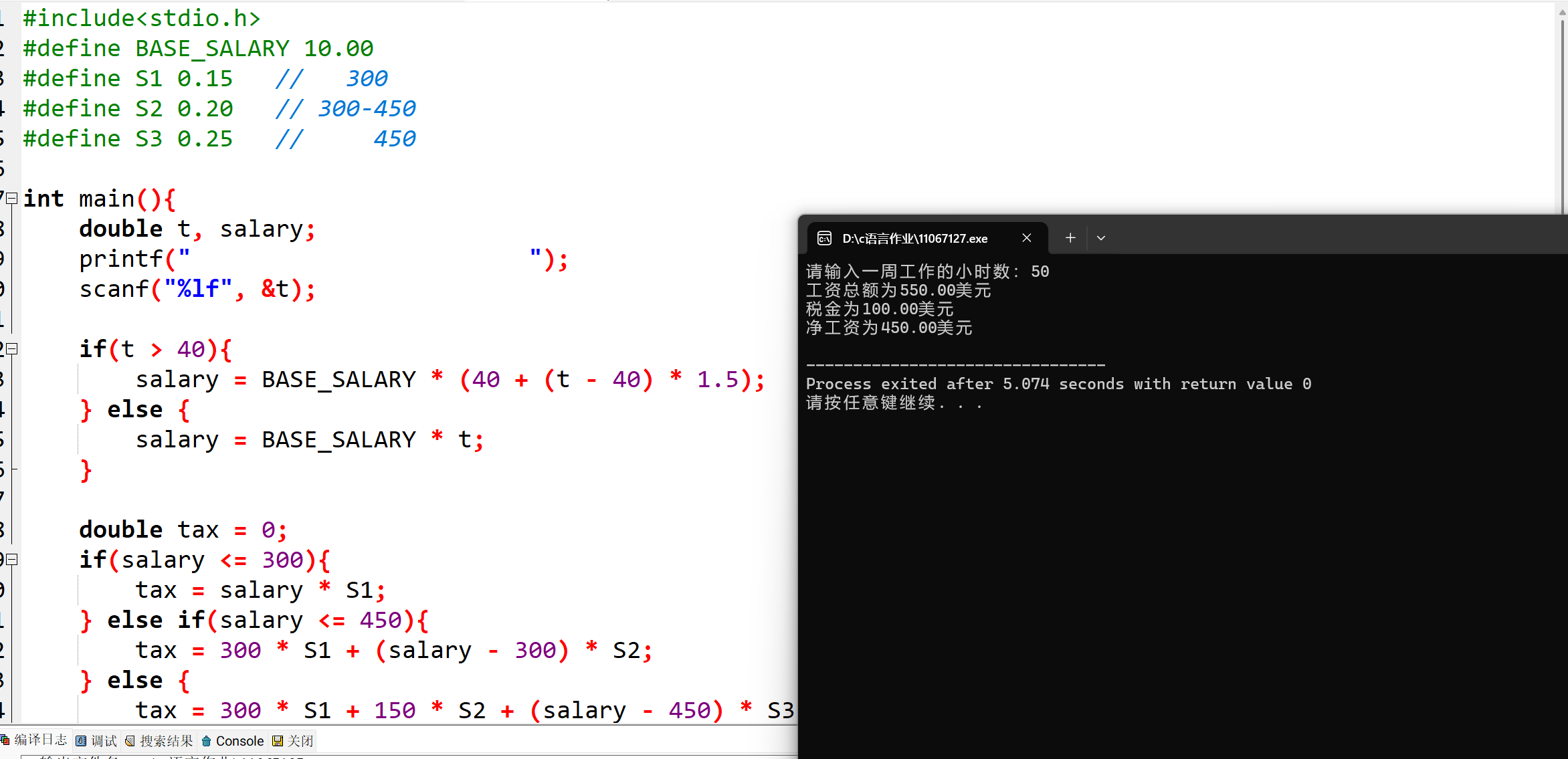Open a new terminal tab with plus
The width and height of the screenshot is (1568, 759).
pyautogui.click(x=1070, y=238)
